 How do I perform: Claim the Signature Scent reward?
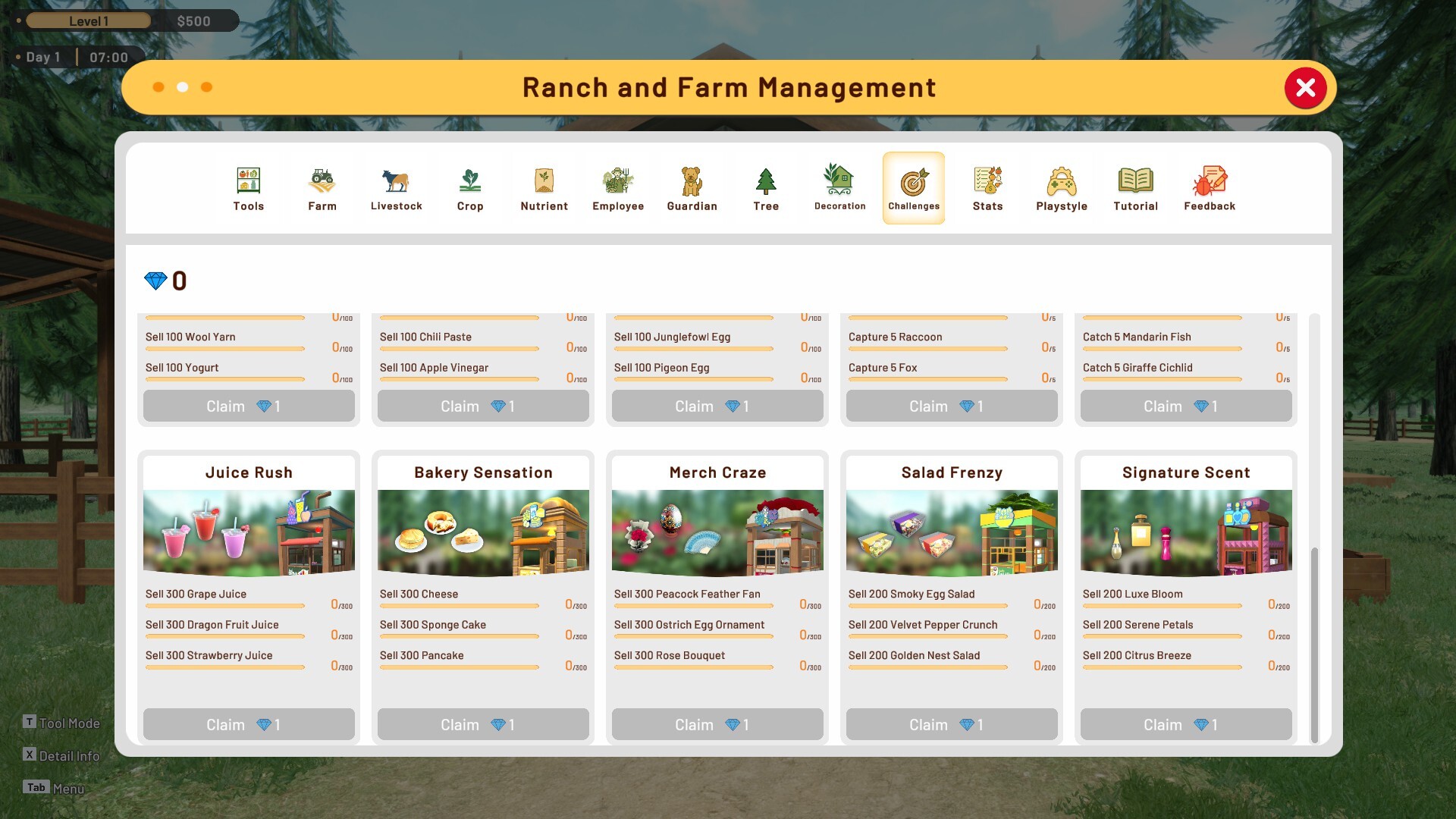[x=1186, y=724]
